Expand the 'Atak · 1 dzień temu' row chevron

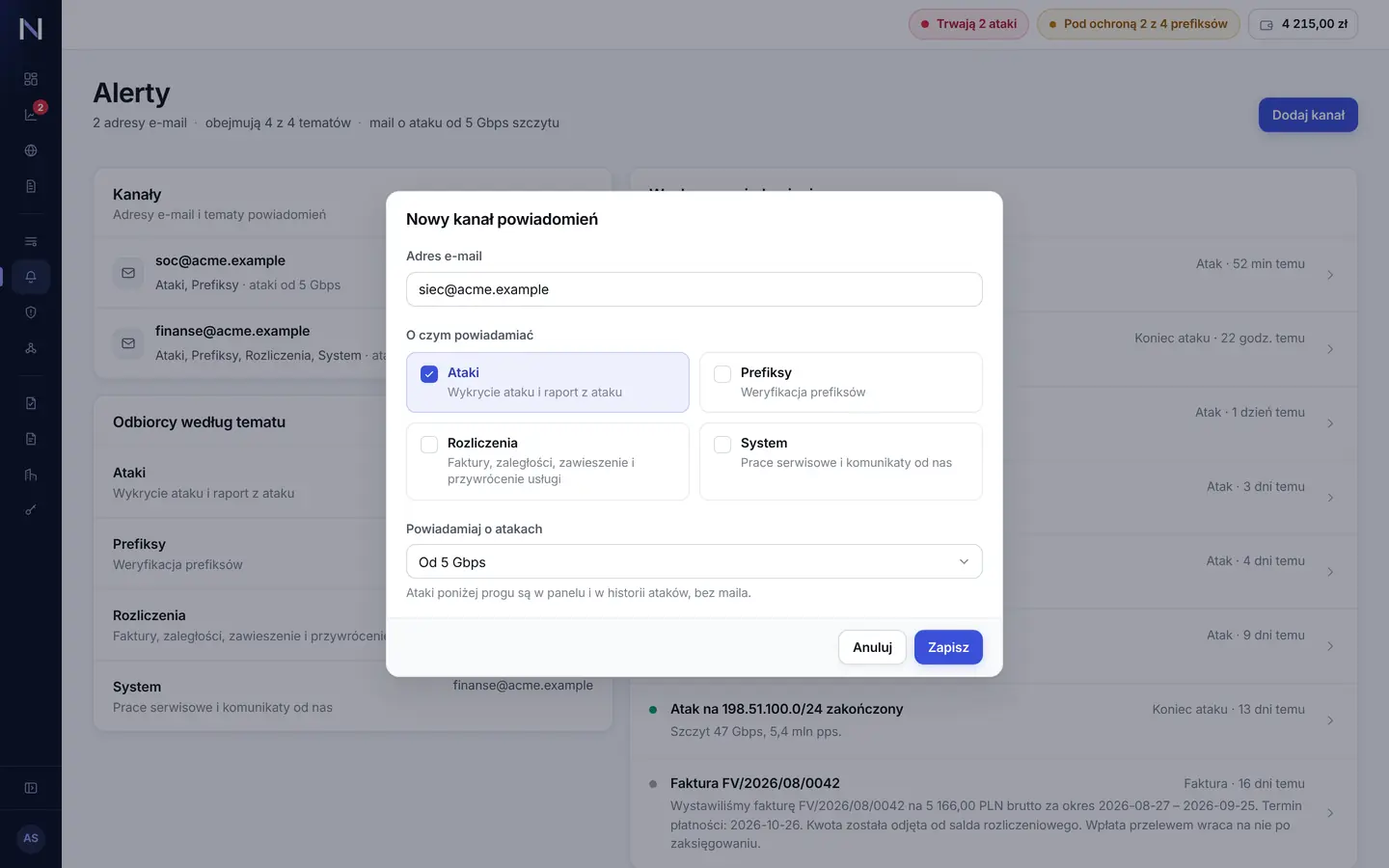point(1330,423)
